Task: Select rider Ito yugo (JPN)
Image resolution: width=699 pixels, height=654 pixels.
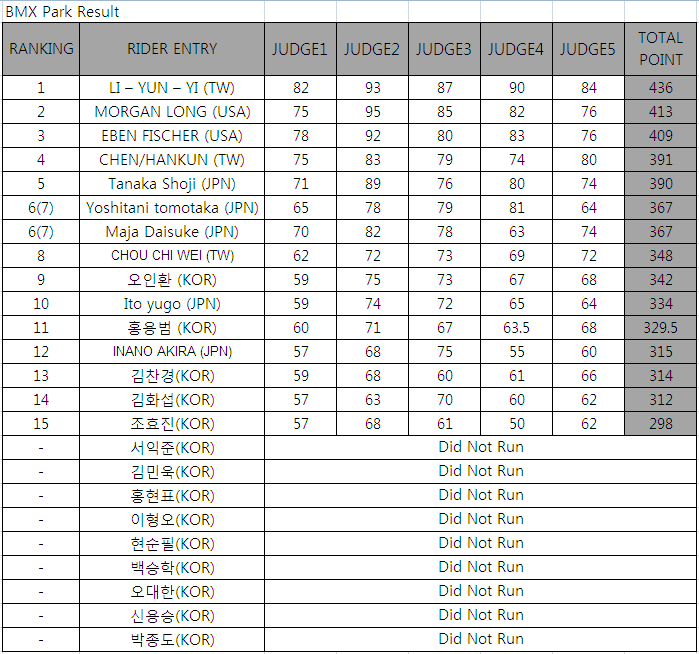Action: pos(172,304)
